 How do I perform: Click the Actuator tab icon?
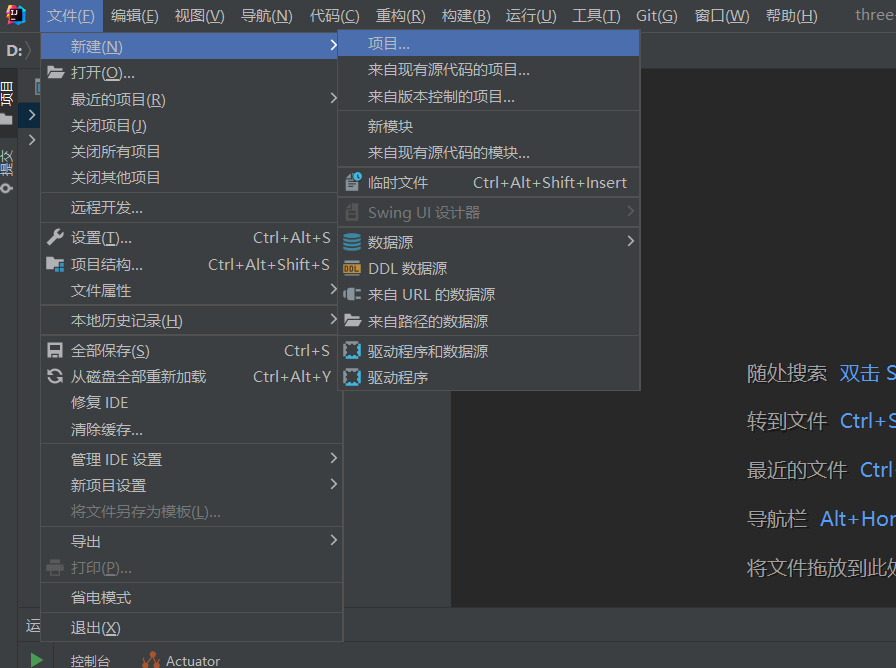(x=151, y=661)
